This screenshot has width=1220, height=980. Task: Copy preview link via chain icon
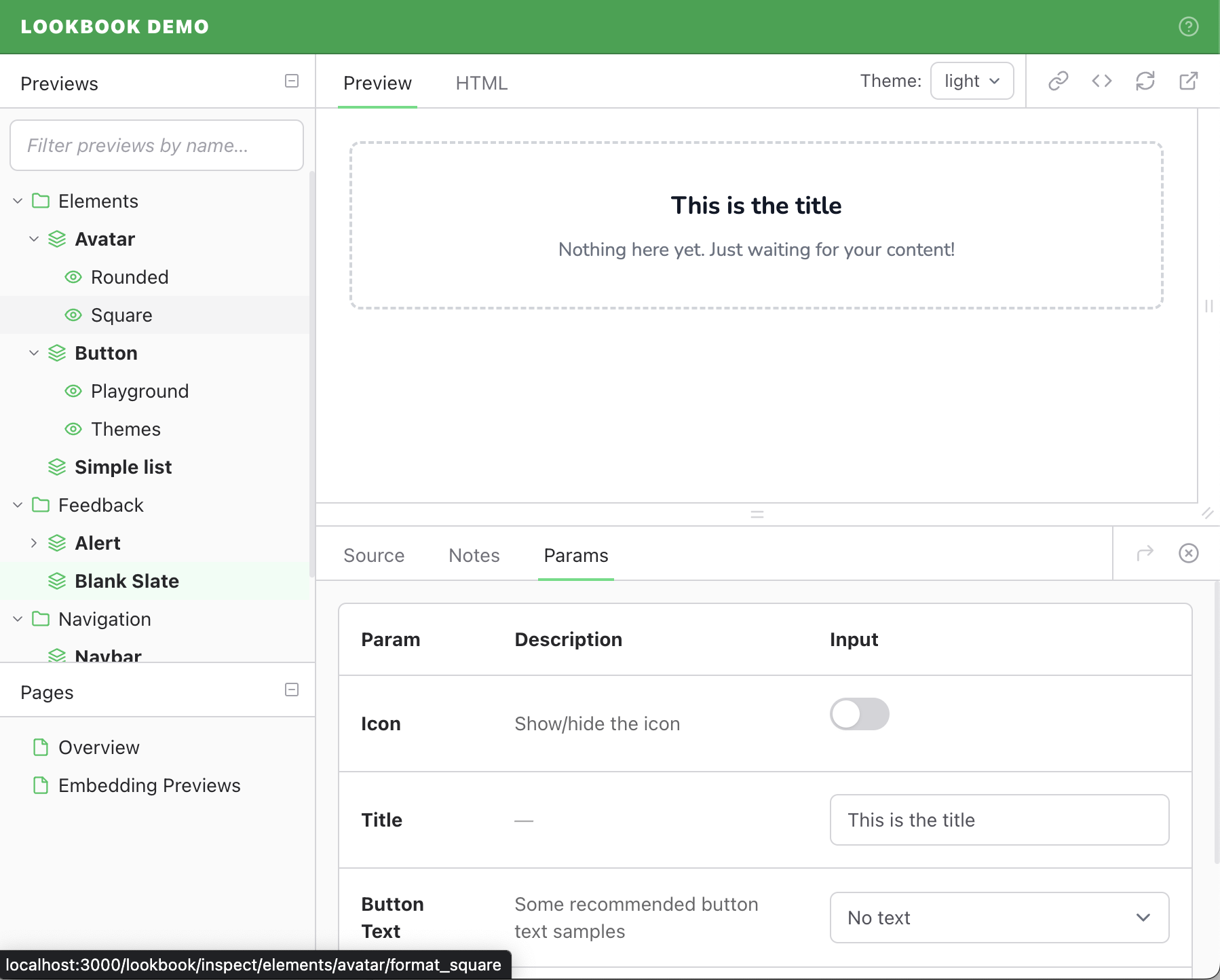pos(1058,81)
